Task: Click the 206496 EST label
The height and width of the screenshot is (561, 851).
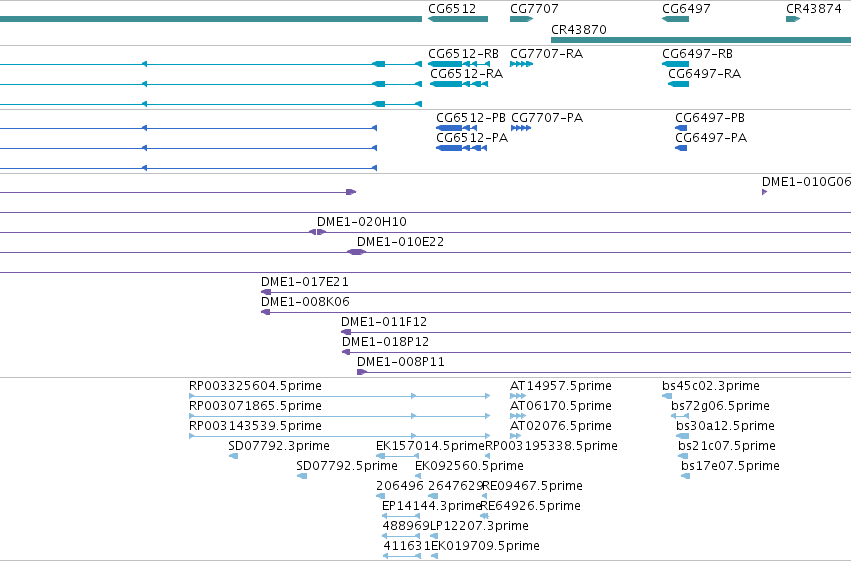Action: [399, 486]
